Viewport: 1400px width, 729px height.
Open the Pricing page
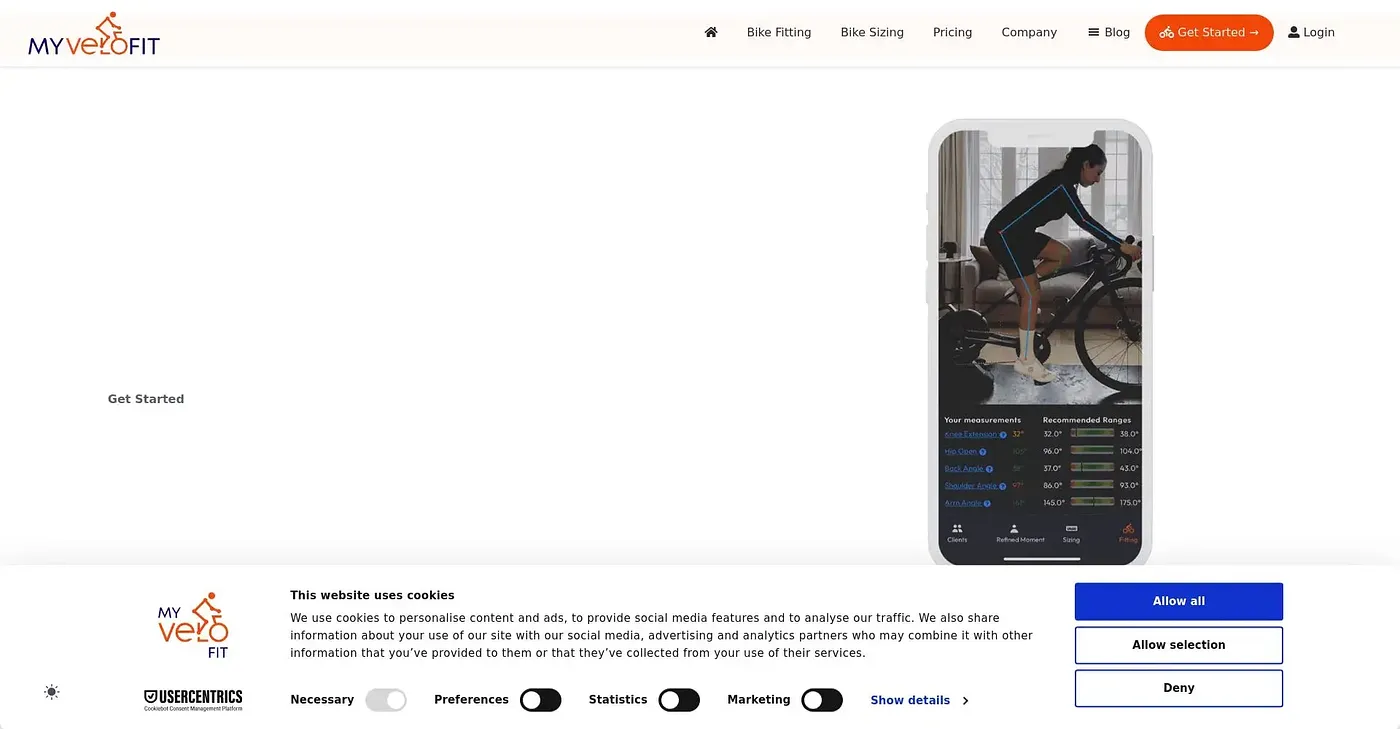coord(952,32)
